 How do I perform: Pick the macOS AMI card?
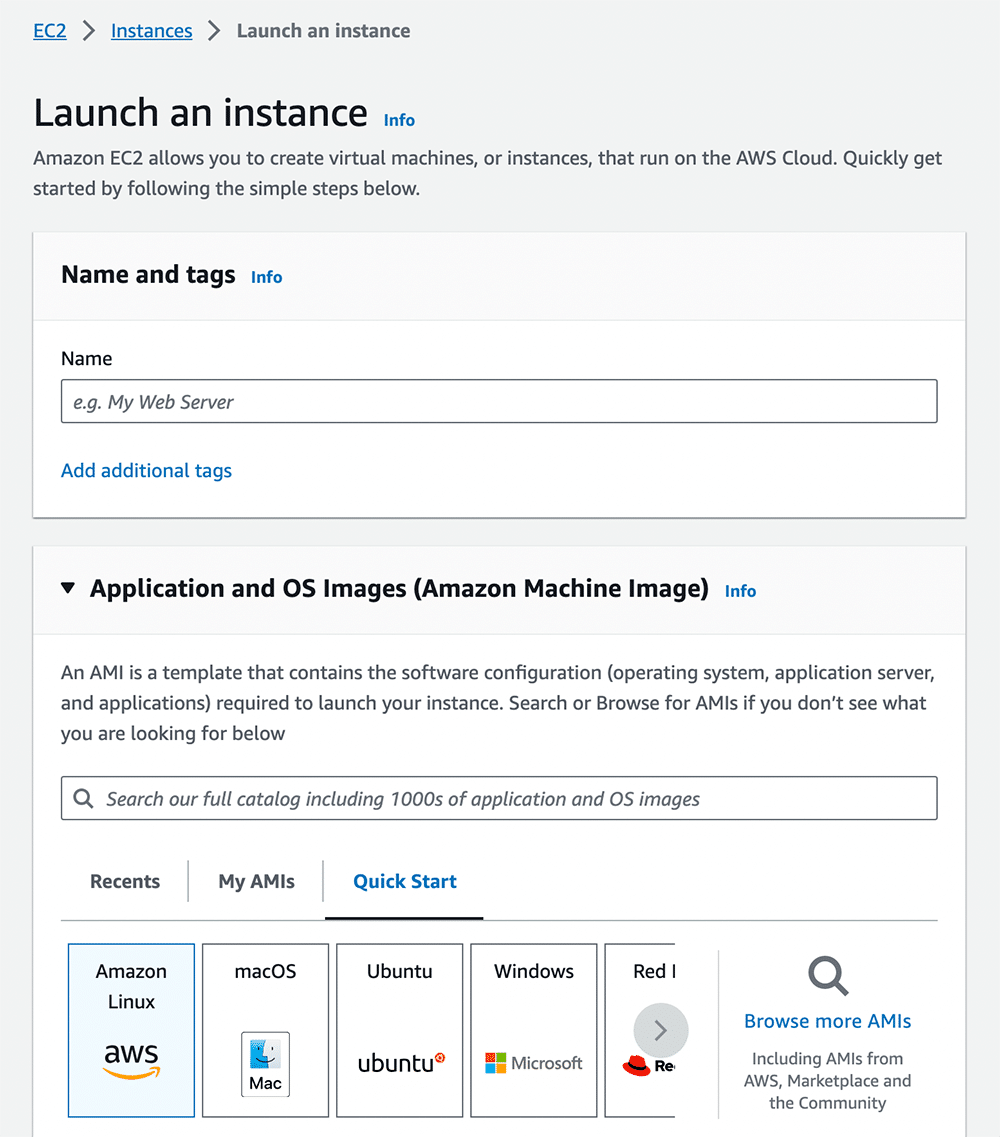coord(264,1030)
